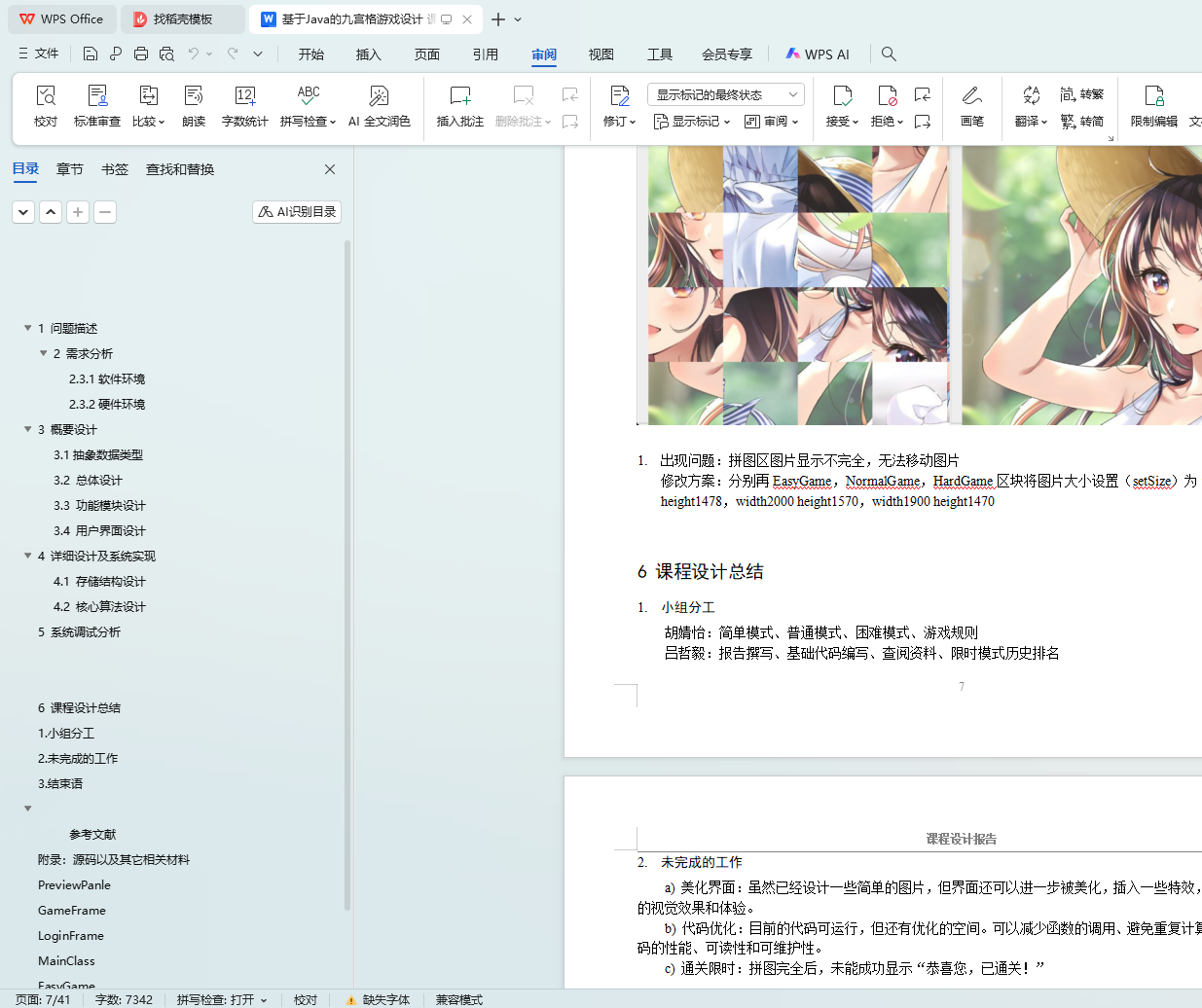The height and width of the screenshot is (1008, 1202).
Task: Click AI识别目录 button
Action: 297,212
